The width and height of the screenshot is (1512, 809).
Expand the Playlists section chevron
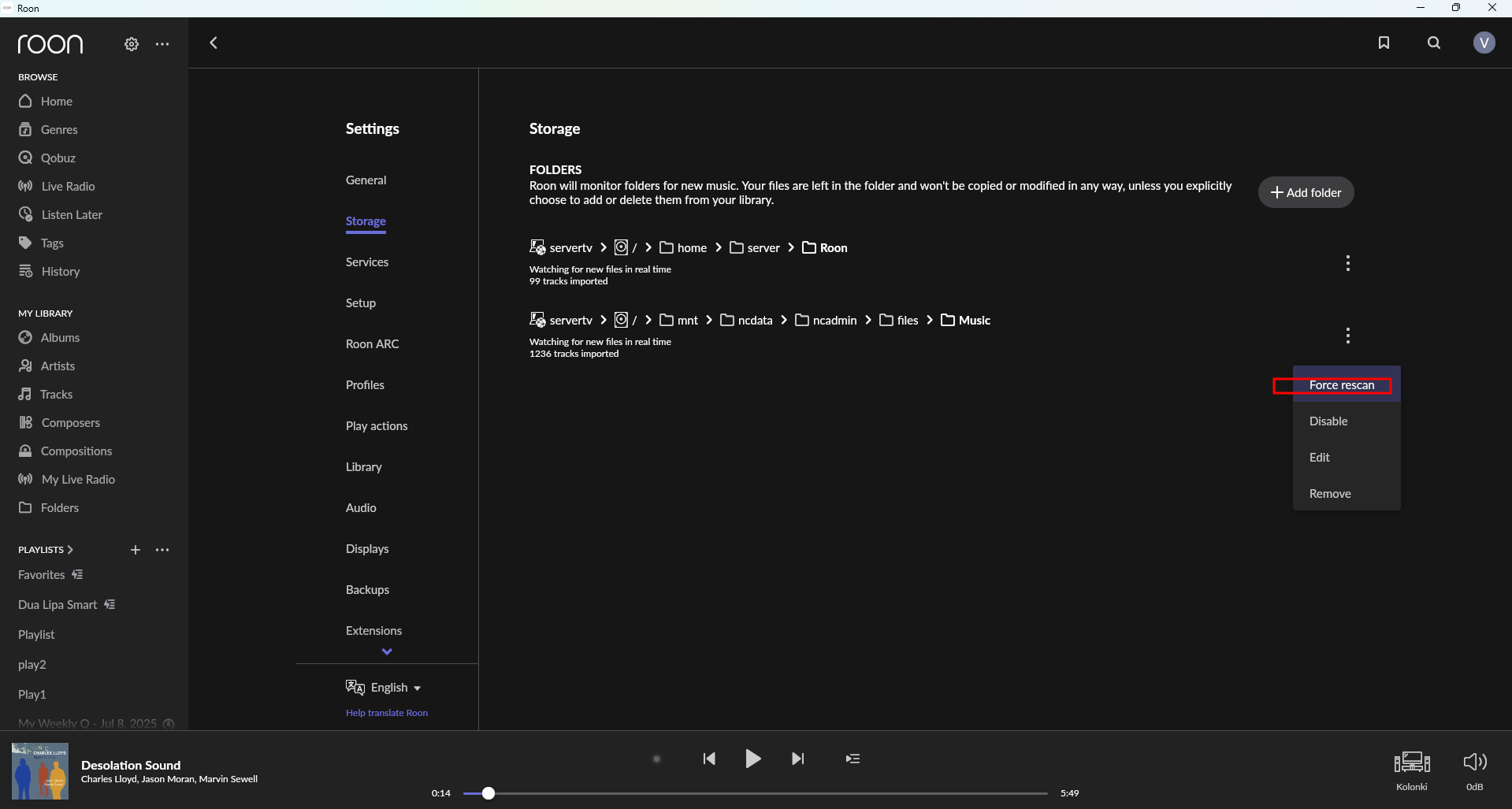70,550
